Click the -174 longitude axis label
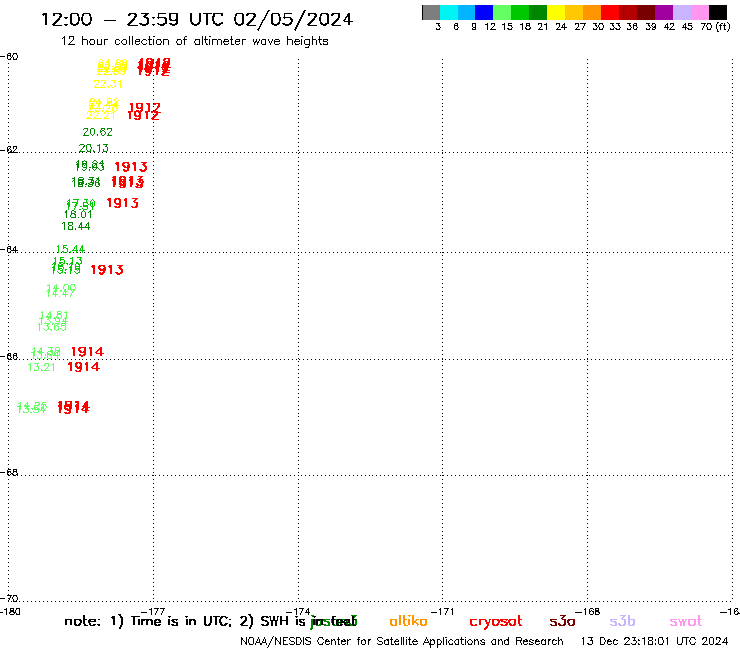740x650 pixels. pyautogui.click(x=298, y=612)
